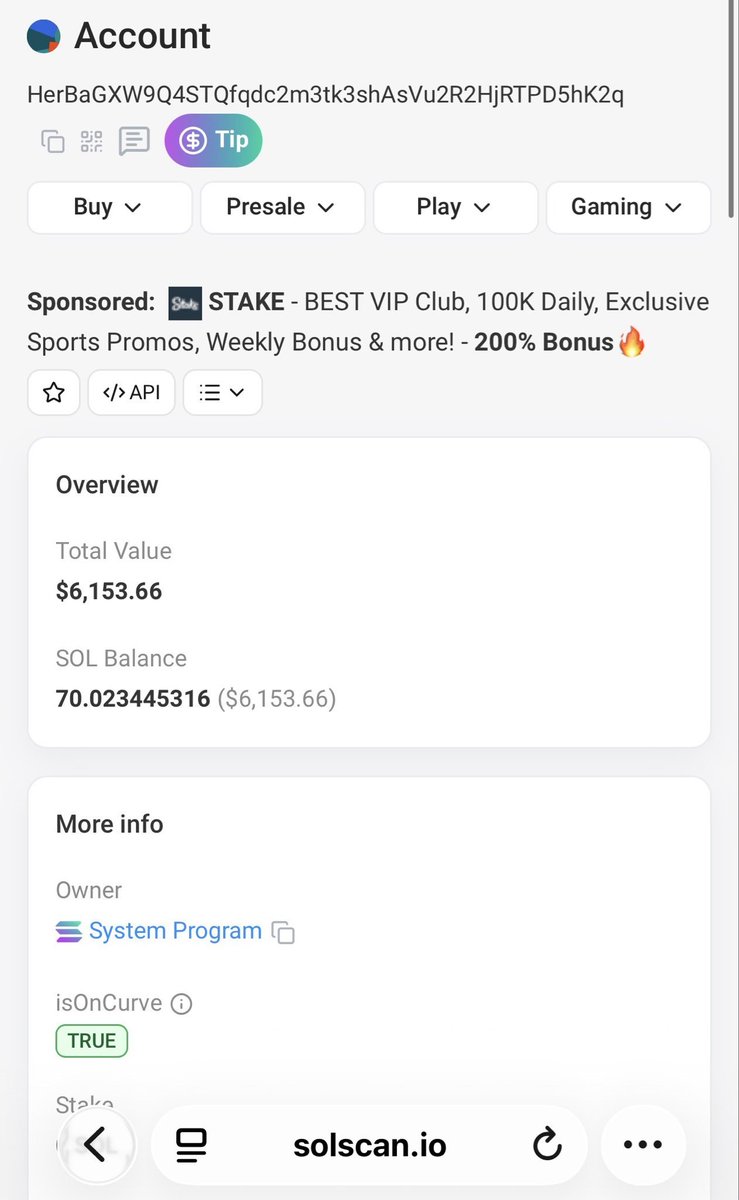Expand the list options dropdown

pos(222,393)
